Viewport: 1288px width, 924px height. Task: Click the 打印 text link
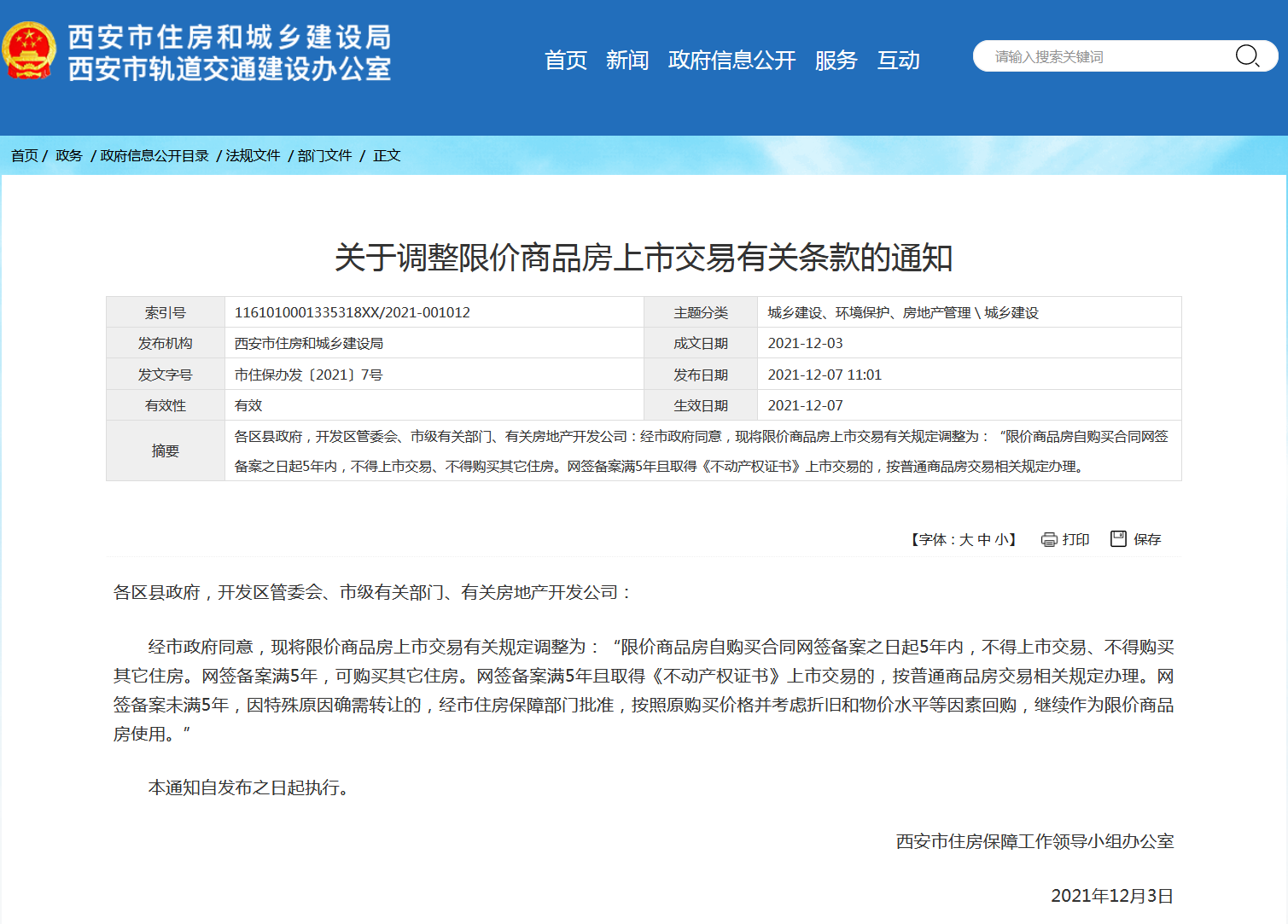tap(1075, 539)
